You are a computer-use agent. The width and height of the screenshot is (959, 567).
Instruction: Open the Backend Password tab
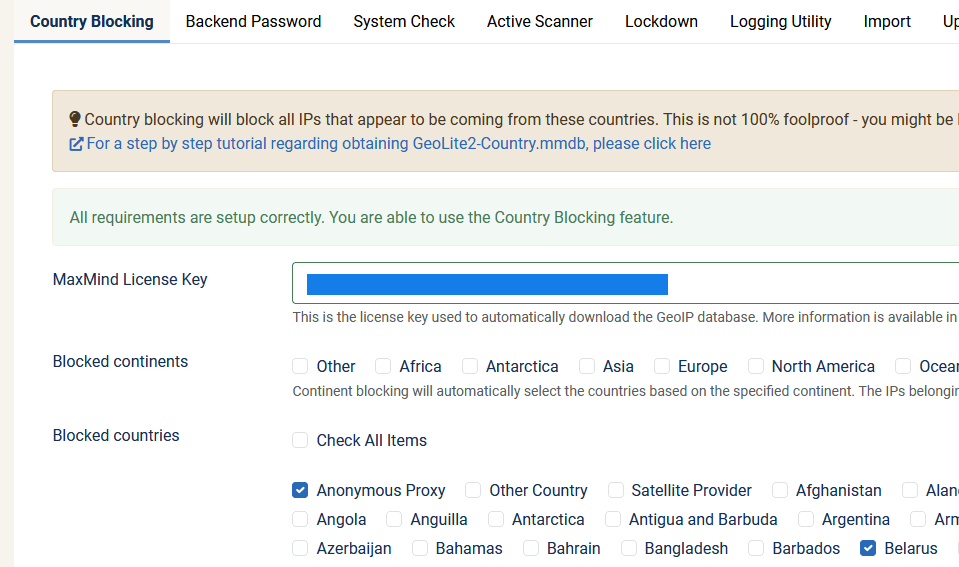(253, 21)
